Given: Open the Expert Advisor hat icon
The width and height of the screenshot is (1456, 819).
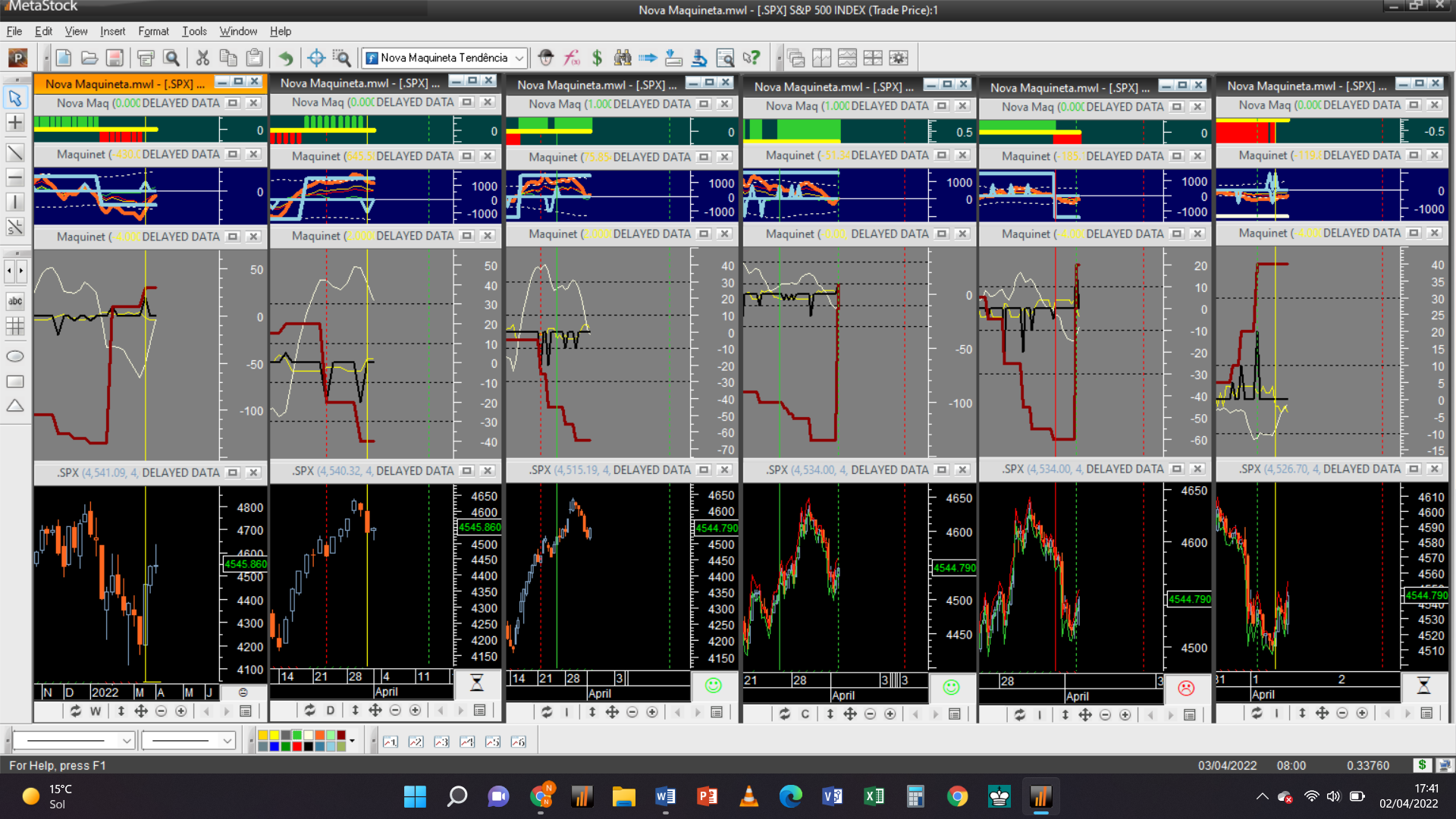Looking at the screenshot, I should point(546,58).
